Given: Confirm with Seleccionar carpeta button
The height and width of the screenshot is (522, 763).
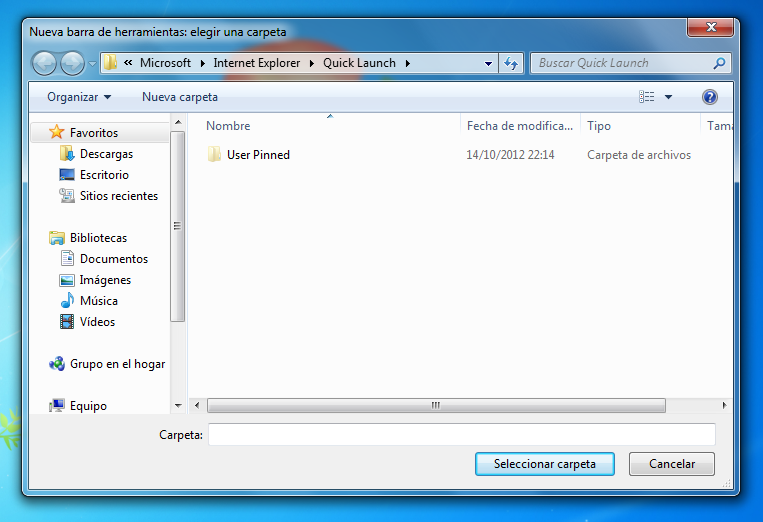Looking at the screenshot, I should 545,464.
